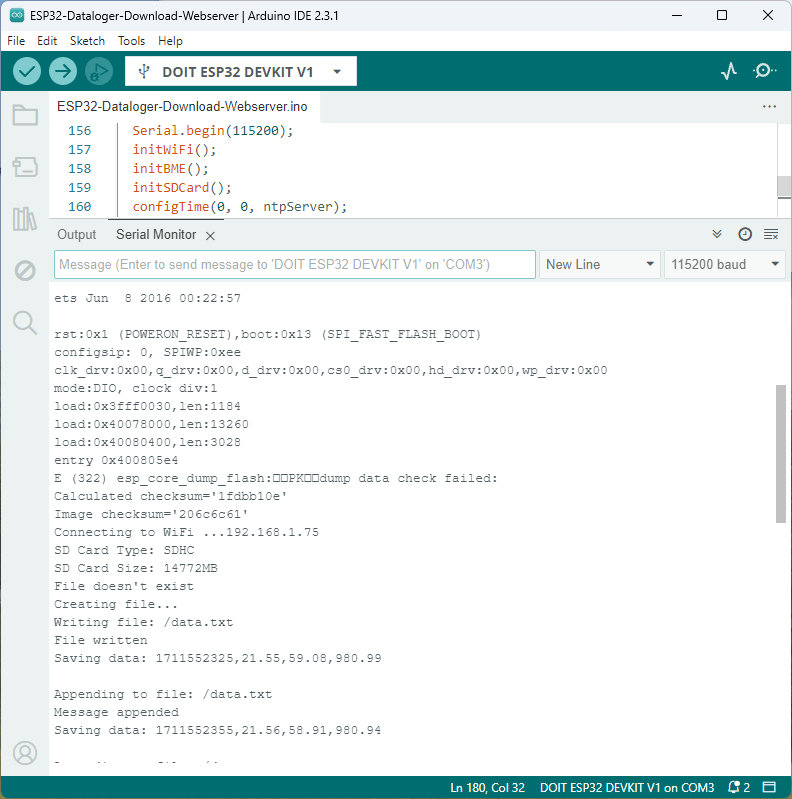
Task: Click the Upload arrow button
Action: 63,71
